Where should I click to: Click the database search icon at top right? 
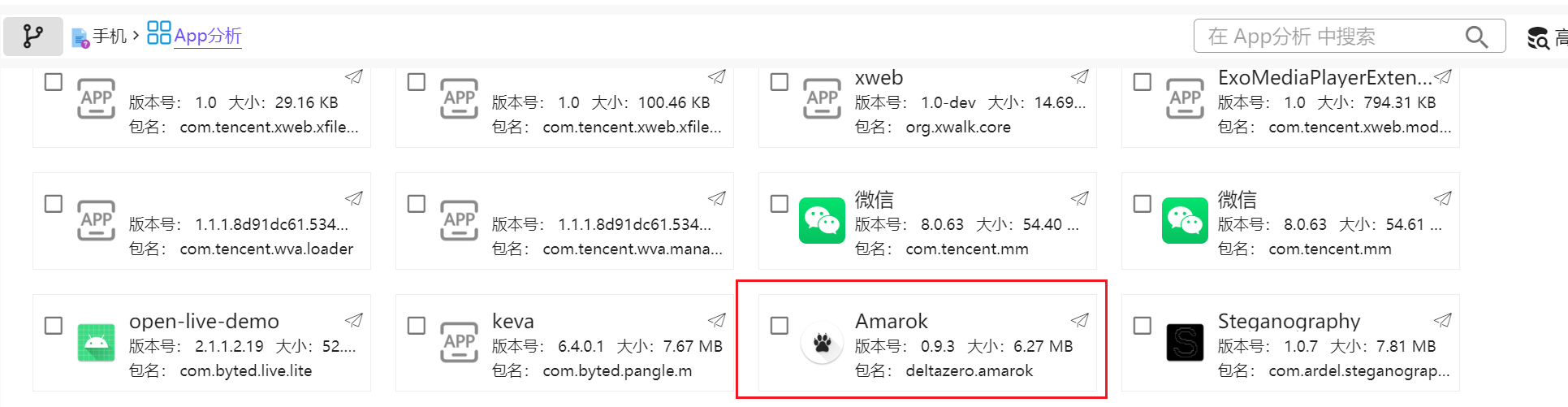coord(1537,37)
